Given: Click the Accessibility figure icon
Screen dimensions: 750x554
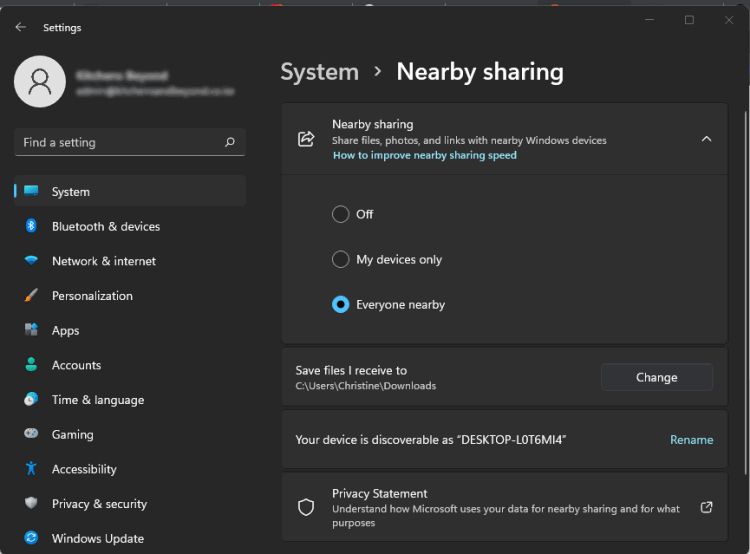Looking at the screenshot, I should [31, 468].
